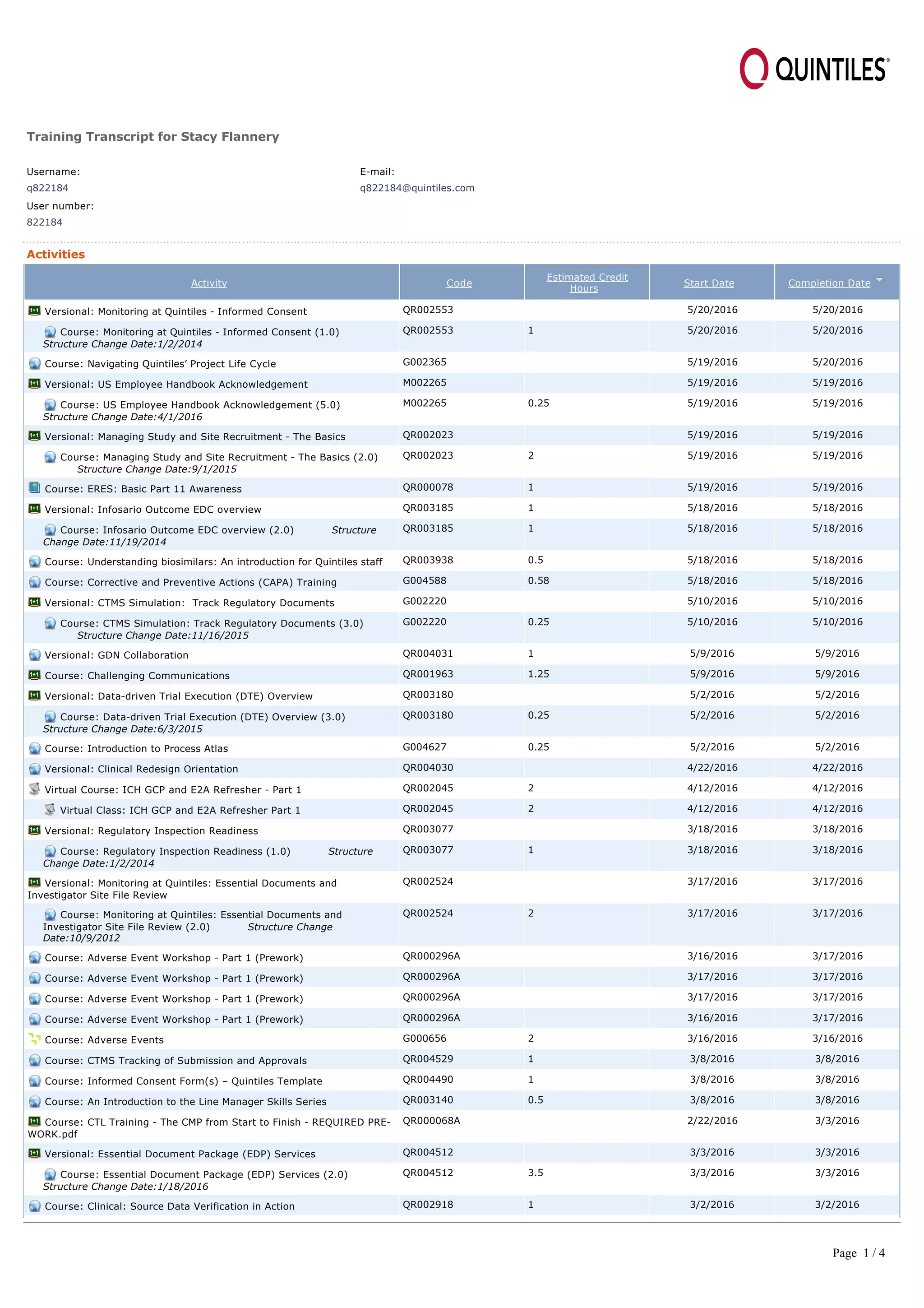The width and height of the screenshot is (924, 1308).
Task: Sort by Start Date column header
Action: (x=709, y=283)
